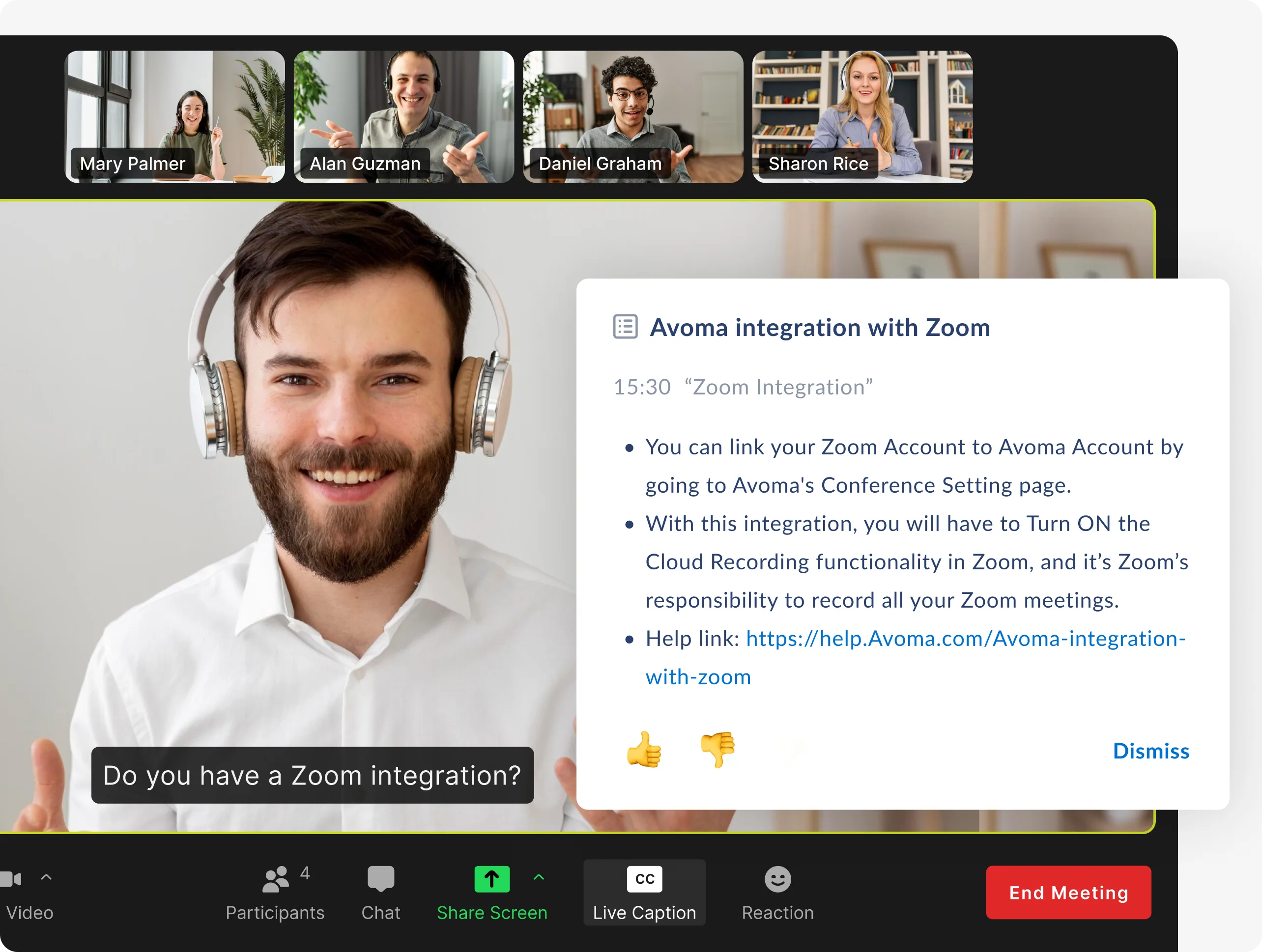Select Sharon Rice's video thumbnail
Viewport: 1262px width, 952px height.
click(862, 116)
